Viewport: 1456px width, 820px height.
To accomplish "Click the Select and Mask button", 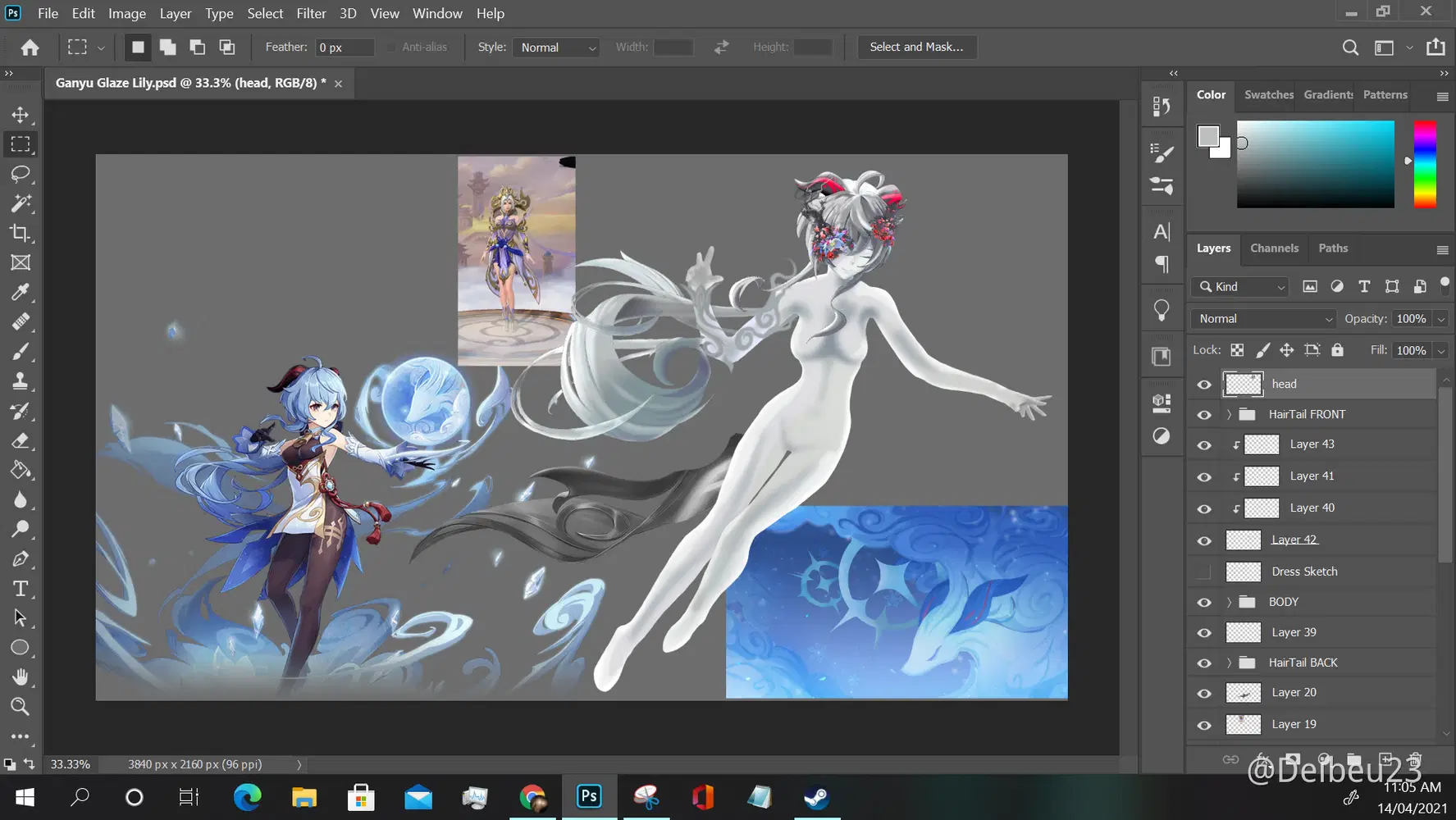I will click(x=916, y=47).
